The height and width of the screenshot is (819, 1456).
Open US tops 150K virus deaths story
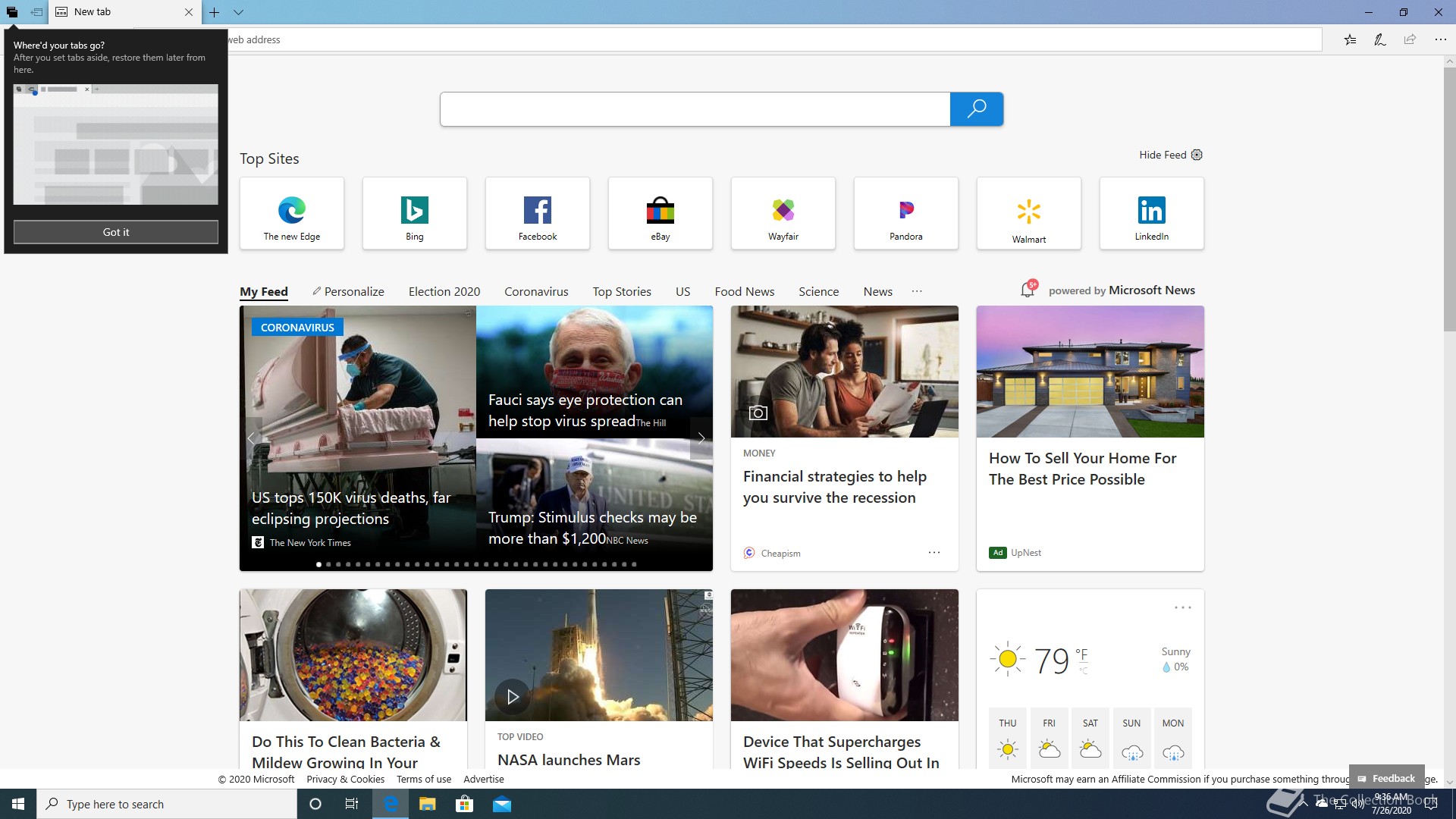point(351,508)
